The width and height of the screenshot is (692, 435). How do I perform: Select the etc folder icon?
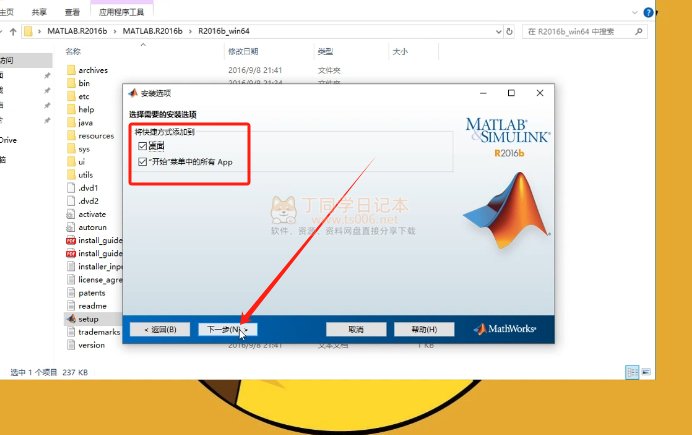pos(71,96)
